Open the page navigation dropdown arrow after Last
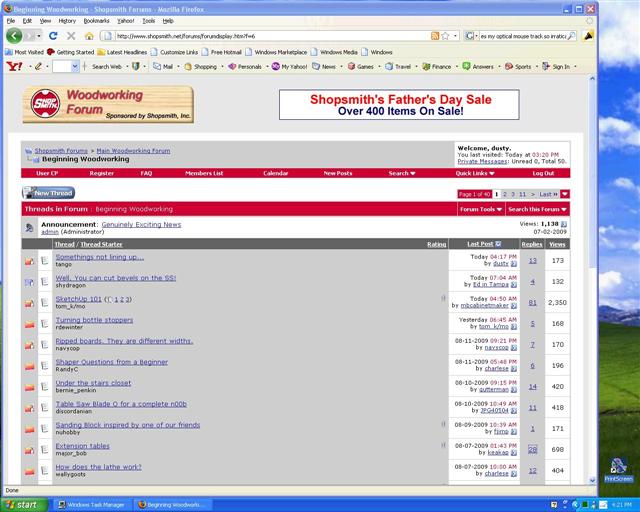 click(565, 194)
